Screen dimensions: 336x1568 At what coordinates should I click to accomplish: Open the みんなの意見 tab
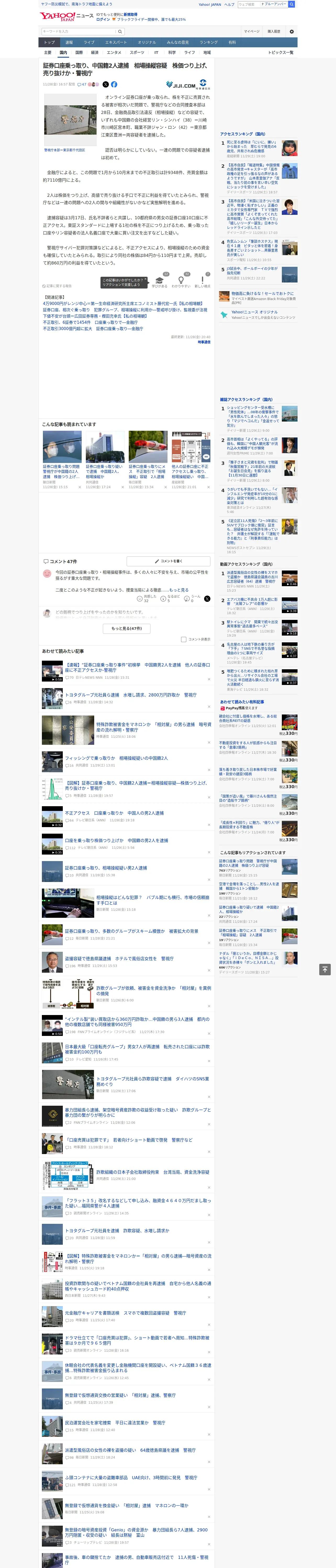point(177,43)
